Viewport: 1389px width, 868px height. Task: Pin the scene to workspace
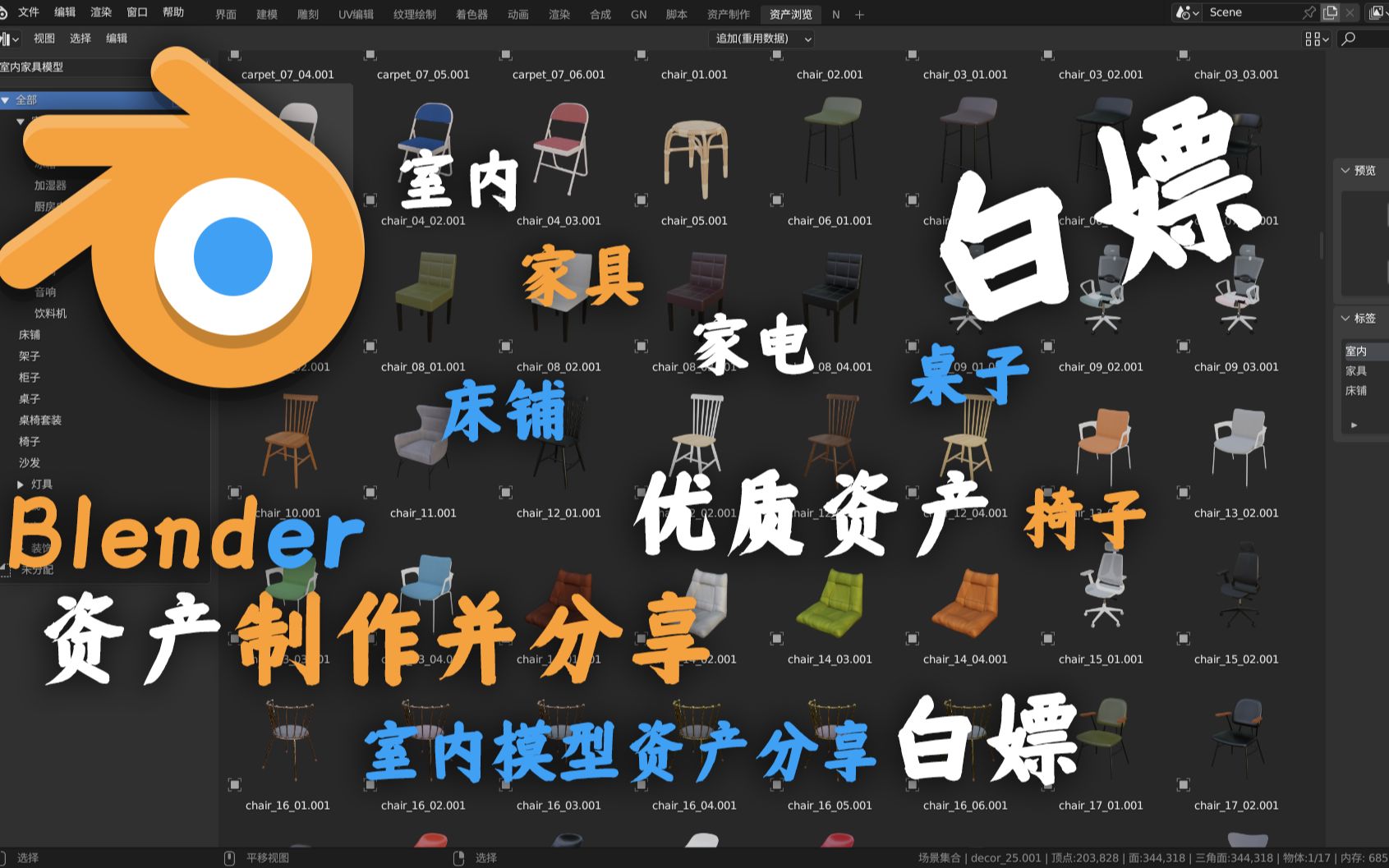[1309, 12]
